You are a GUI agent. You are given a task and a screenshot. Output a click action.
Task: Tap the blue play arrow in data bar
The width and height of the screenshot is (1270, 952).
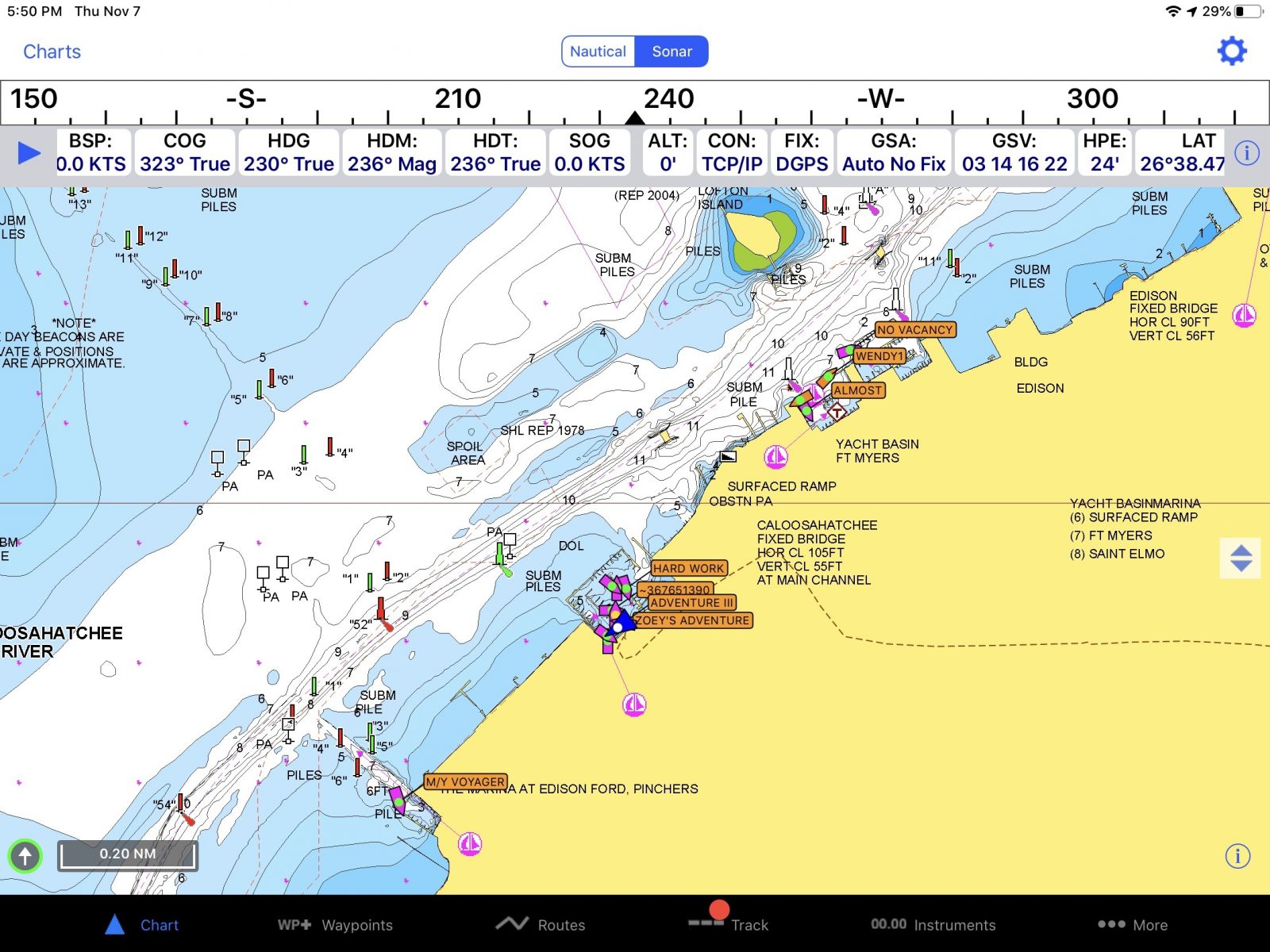click(29, 152)
